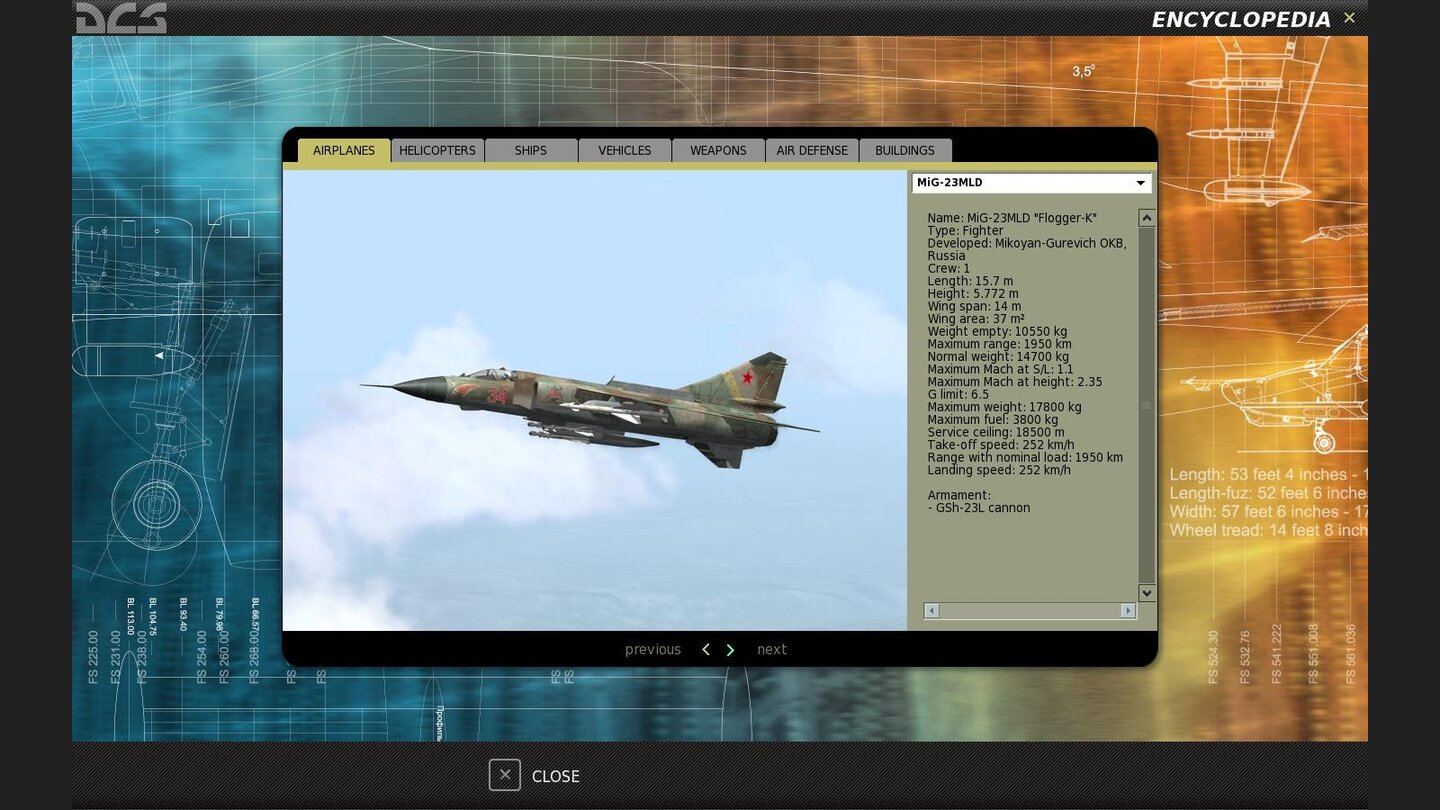Click 'Take-off speed: 252 km/h' text
The height and width of the screenshot is (810, 1440).
(x=1001, y=445)
